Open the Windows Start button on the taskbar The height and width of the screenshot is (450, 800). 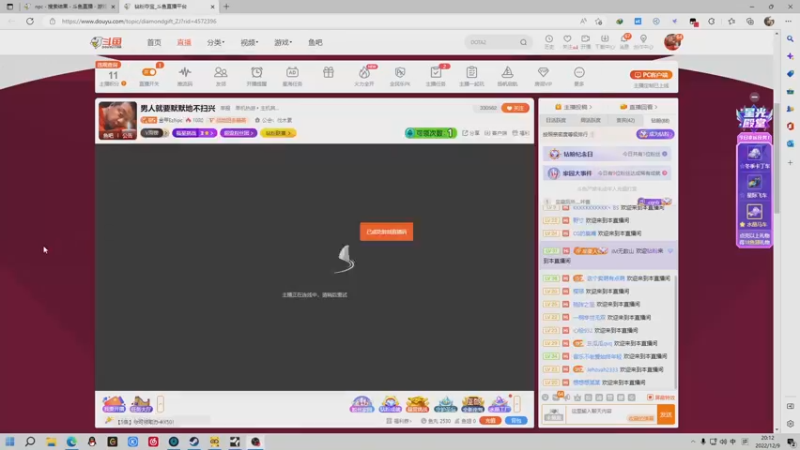coord(10,441)
